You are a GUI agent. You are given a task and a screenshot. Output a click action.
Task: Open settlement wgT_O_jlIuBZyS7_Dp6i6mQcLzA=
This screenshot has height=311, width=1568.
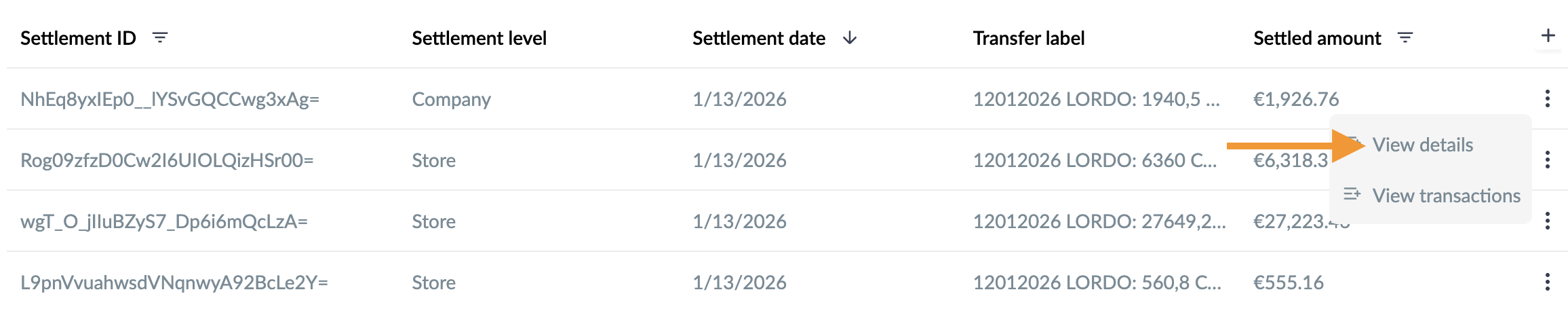click(x=164, y=221)
